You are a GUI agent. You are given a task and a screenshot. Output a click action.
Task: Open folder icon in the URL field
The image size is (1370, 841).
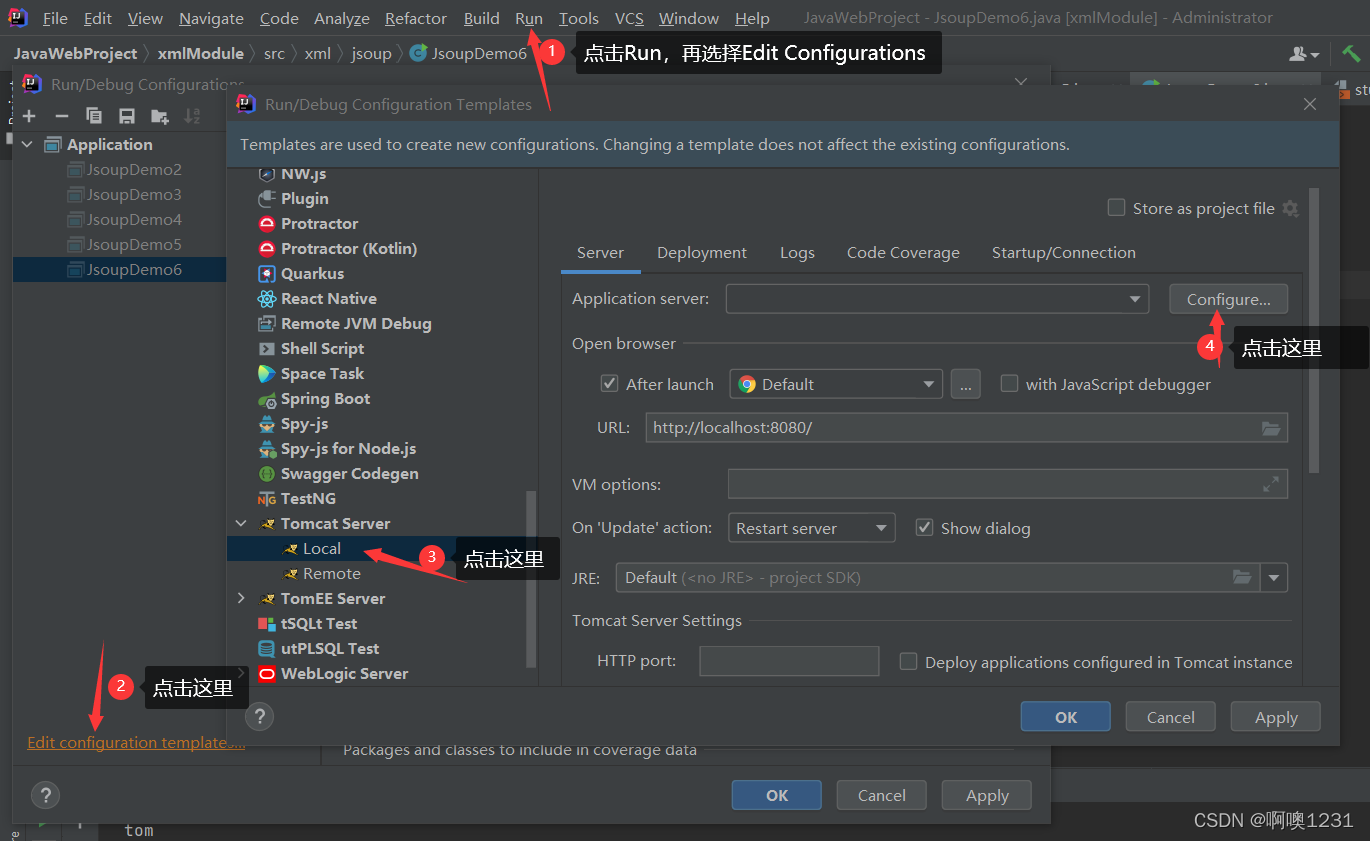pyautogui.click(x=1270, y=428)
